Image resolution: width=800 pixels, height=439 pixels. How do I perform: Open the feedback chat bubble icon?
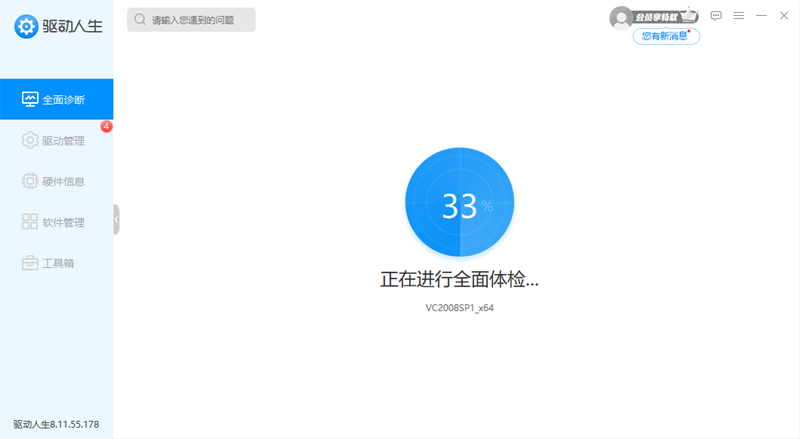(x=716, y=16)
